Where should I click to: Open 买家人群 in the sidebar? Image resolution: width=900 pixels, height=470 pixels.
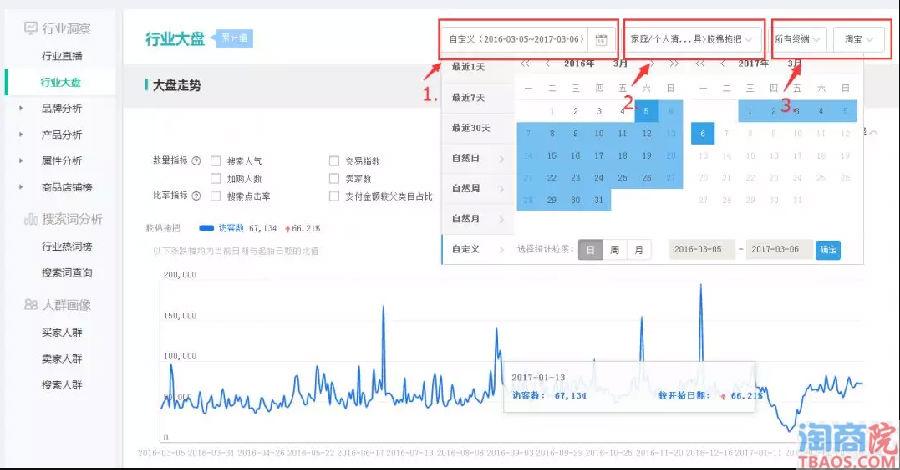[62, 332]
